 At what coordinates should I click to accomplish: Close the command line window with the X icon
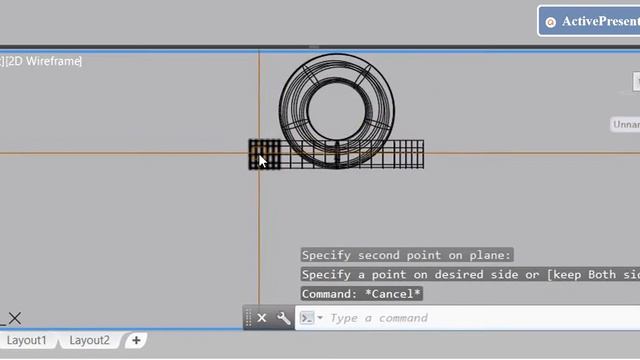click(262, 318)
